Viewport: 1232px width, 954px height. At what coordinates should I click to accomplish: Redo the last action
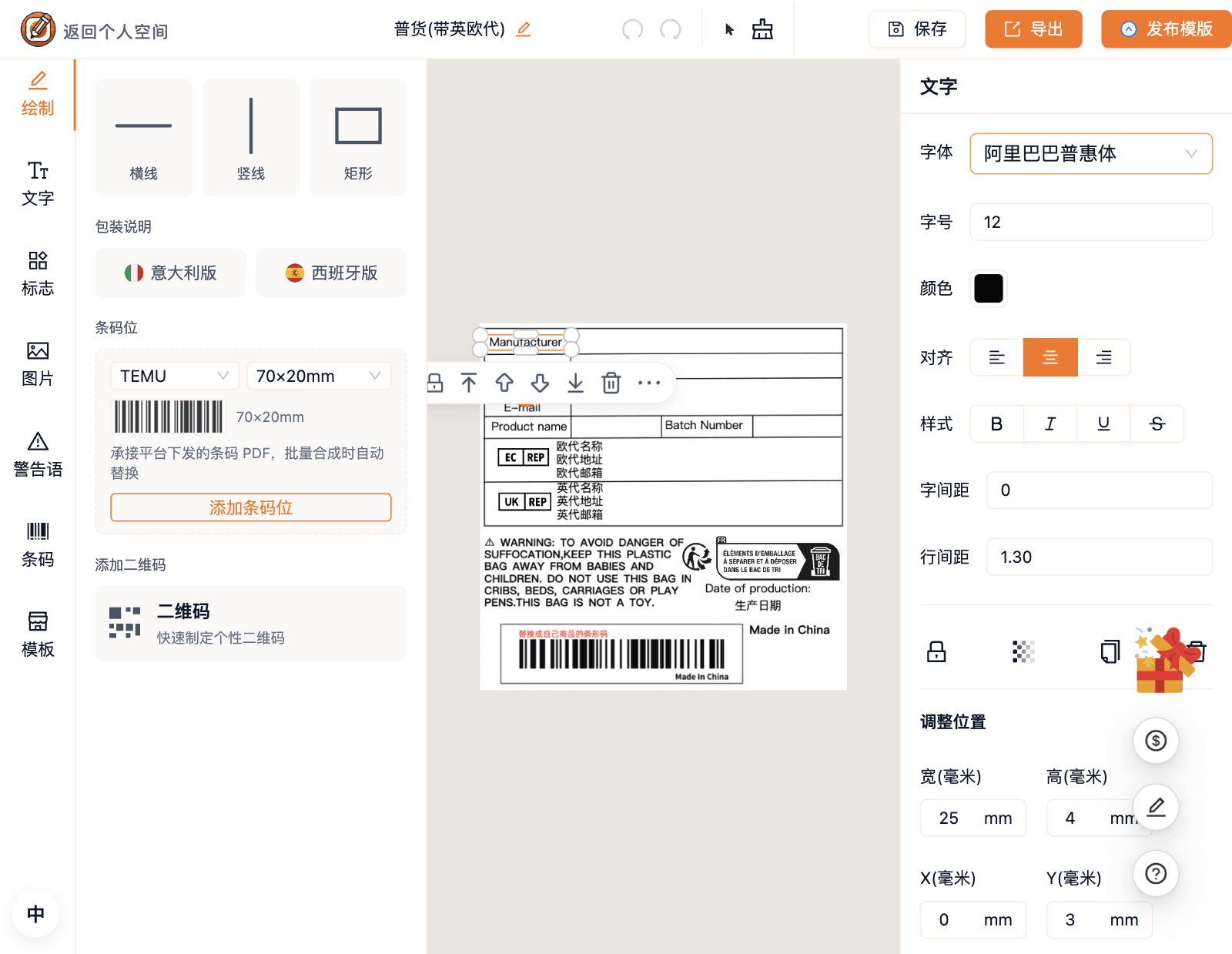point(671,29)
